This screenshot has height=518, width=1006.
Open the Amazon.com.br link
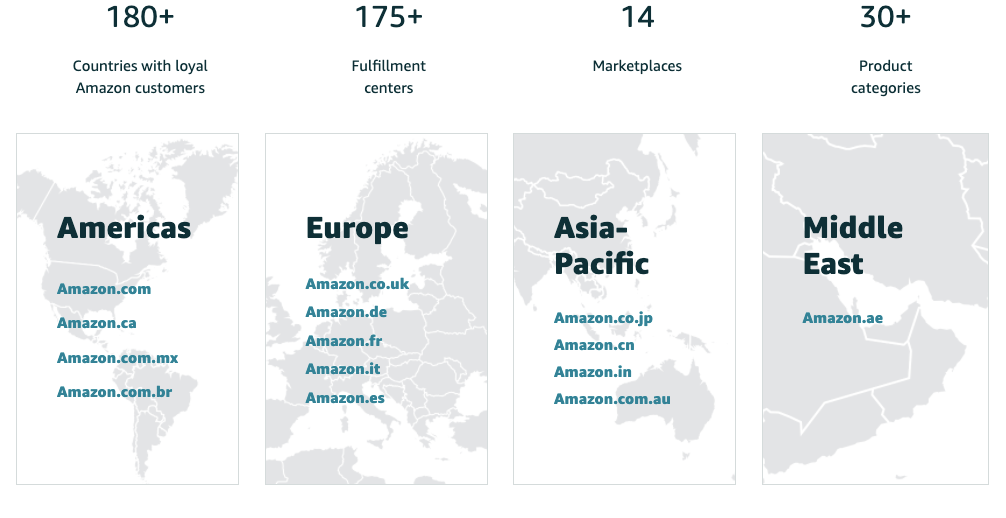(115, 392)
